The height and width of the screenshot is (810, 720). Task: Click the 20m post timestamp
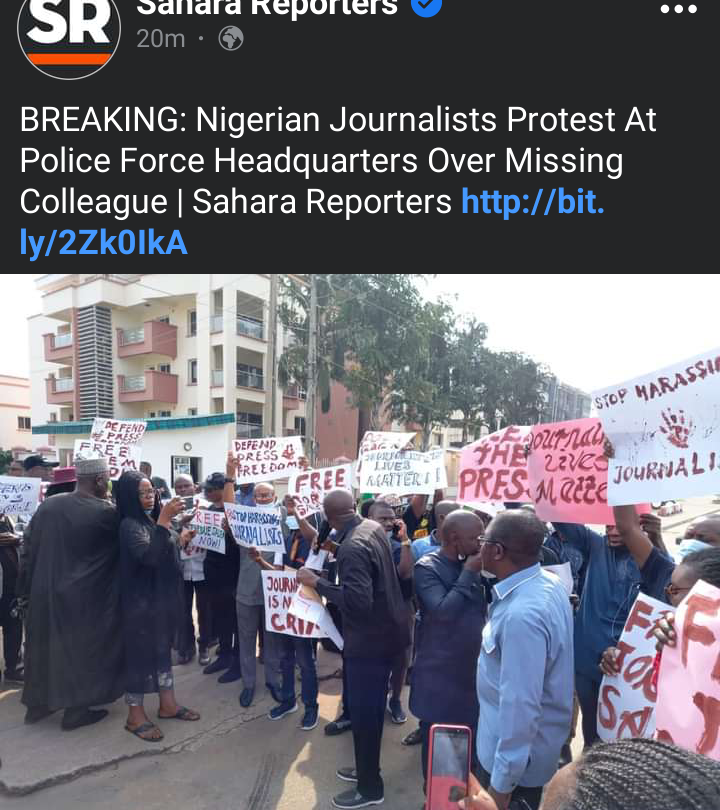pyautogui.click(x=161, y=39)
